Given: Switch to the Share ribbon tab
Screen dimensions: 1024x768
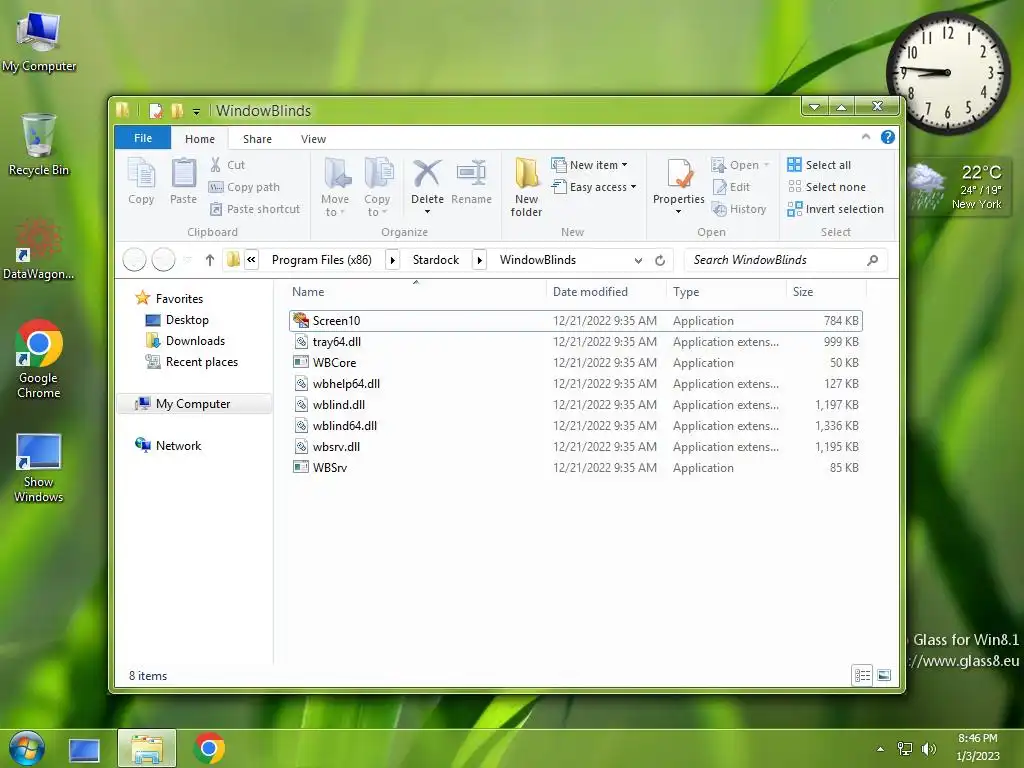Looking at the screenshot, I should (x=257, y=139).
